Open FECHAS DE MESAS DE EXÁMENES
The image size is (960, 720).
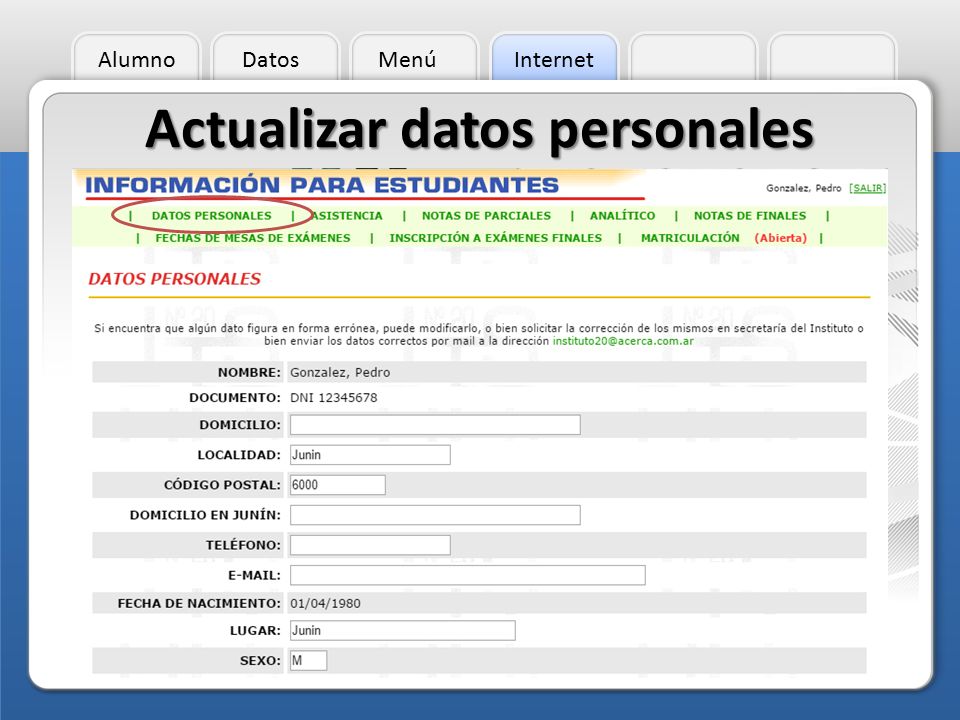pyautogui.click(x=253, y=238)
